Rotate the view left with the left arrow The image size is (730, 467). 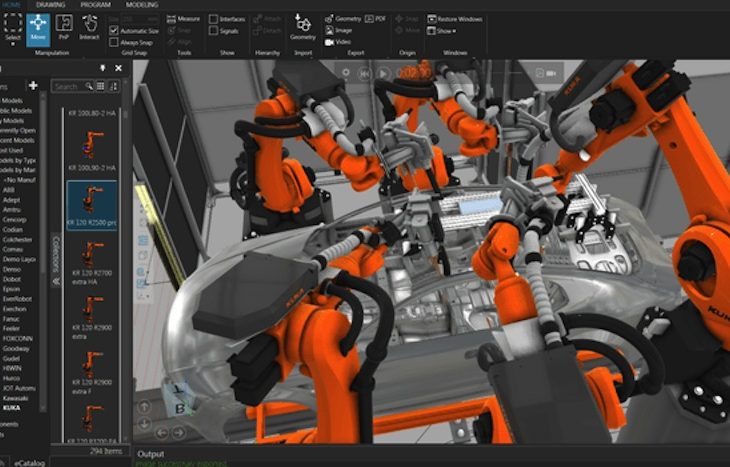pyautogui.click(x=162, y=433)
